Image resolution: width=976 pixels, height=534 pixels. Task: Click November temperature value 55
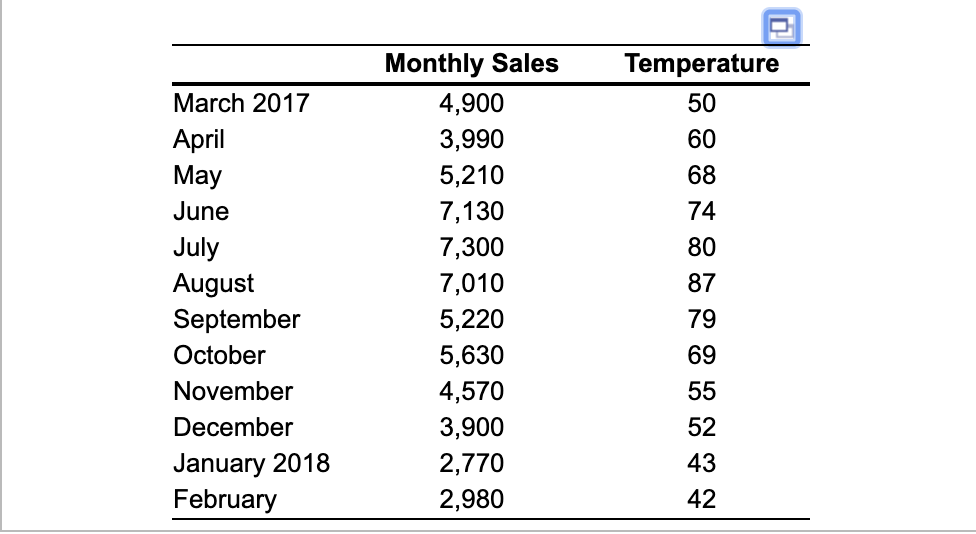pos(702,391)
